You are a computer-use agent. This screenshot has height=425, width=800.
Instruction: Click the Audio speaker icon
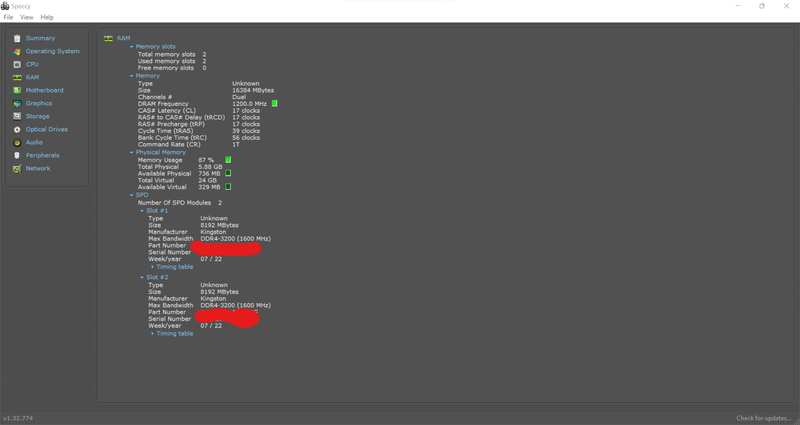point(17,142)
